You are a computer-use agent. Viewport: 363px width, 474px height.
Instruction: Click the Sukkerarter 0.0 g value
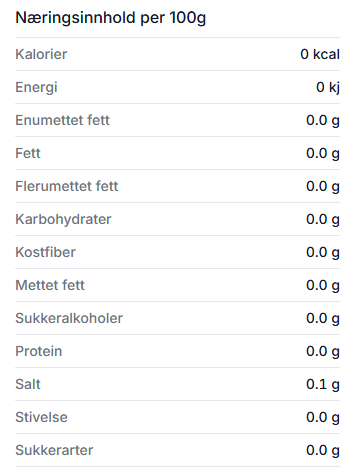(323, 451)
